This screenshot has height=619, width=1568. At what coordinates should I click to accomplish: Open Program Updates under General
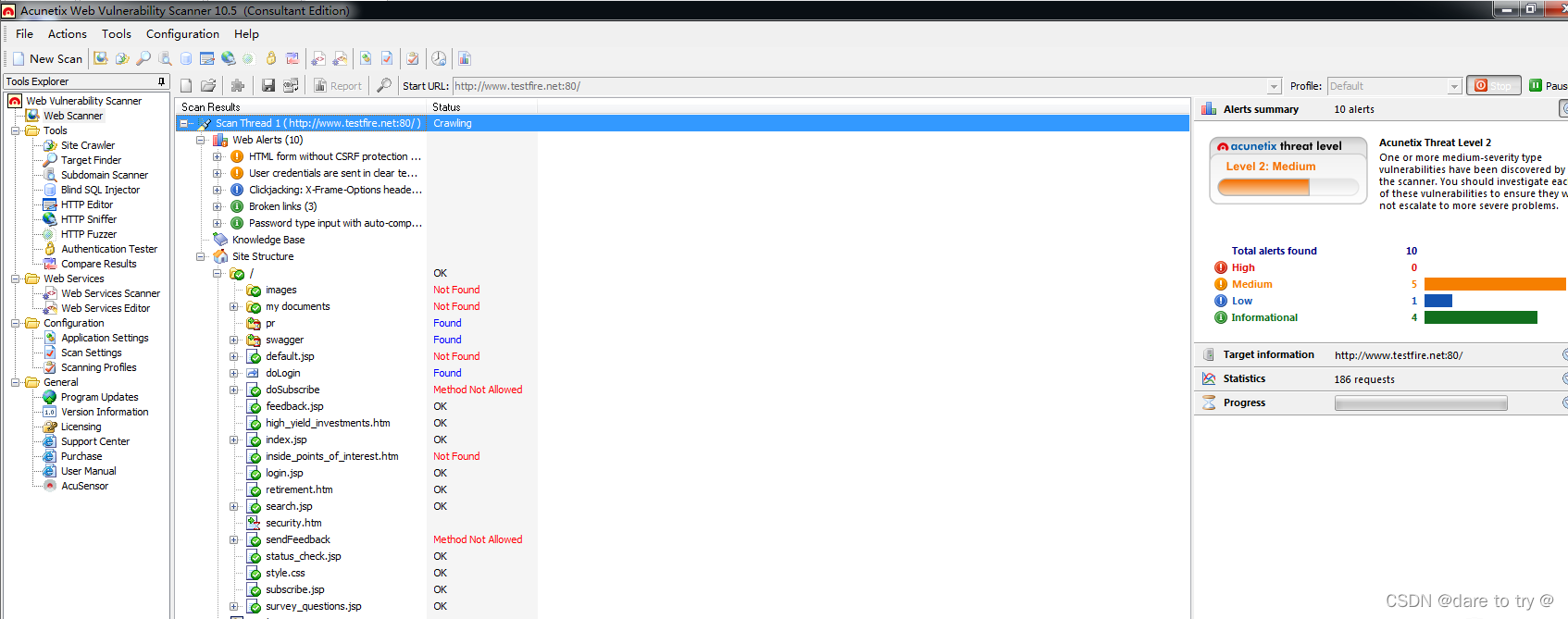[100, 397]
